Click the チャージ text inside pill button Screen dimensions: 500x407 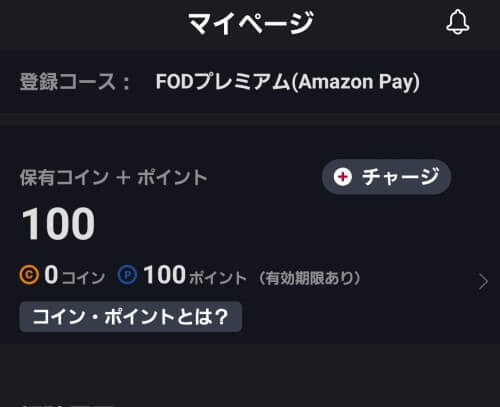[x=401, y=177]
